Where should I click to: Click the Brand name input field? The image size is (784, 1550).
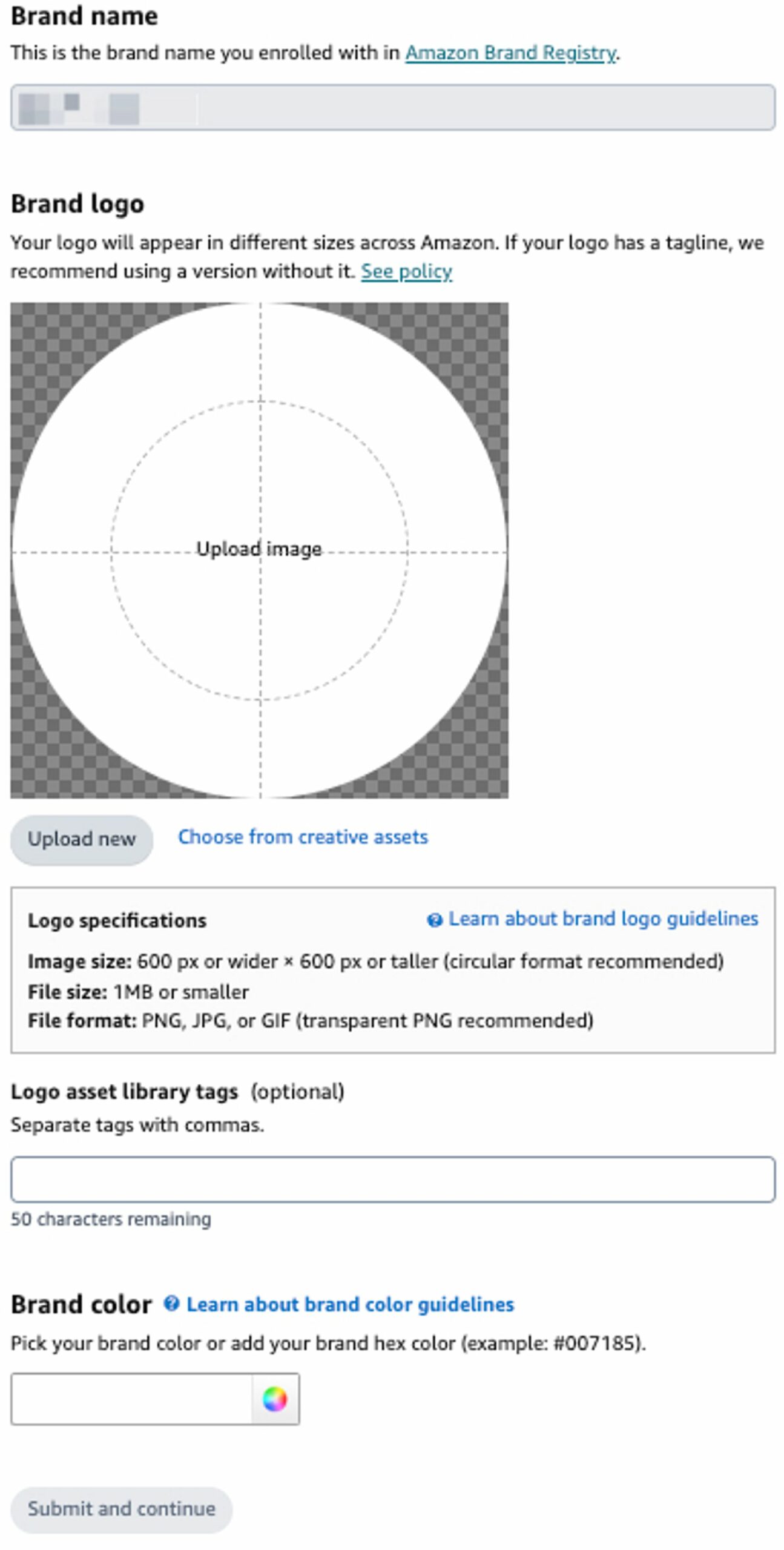tap(392, 107)
